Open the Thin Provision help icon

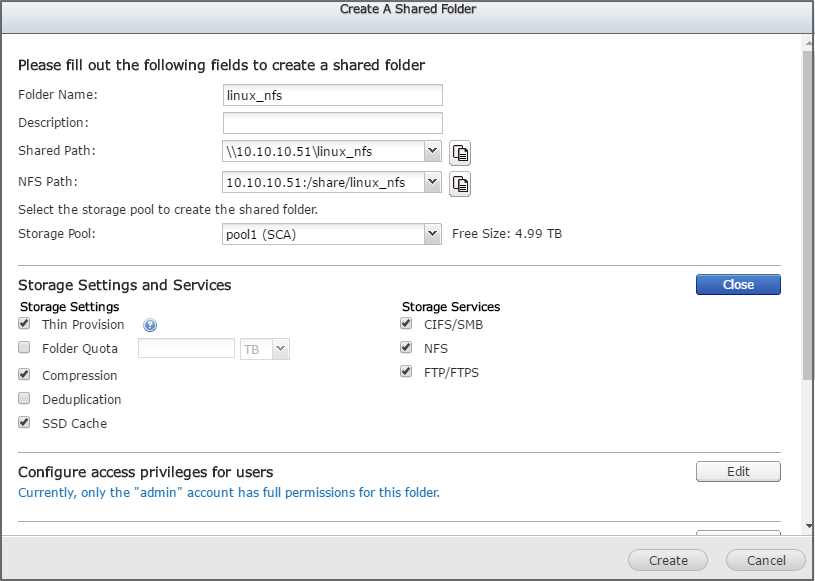point(150,325)
